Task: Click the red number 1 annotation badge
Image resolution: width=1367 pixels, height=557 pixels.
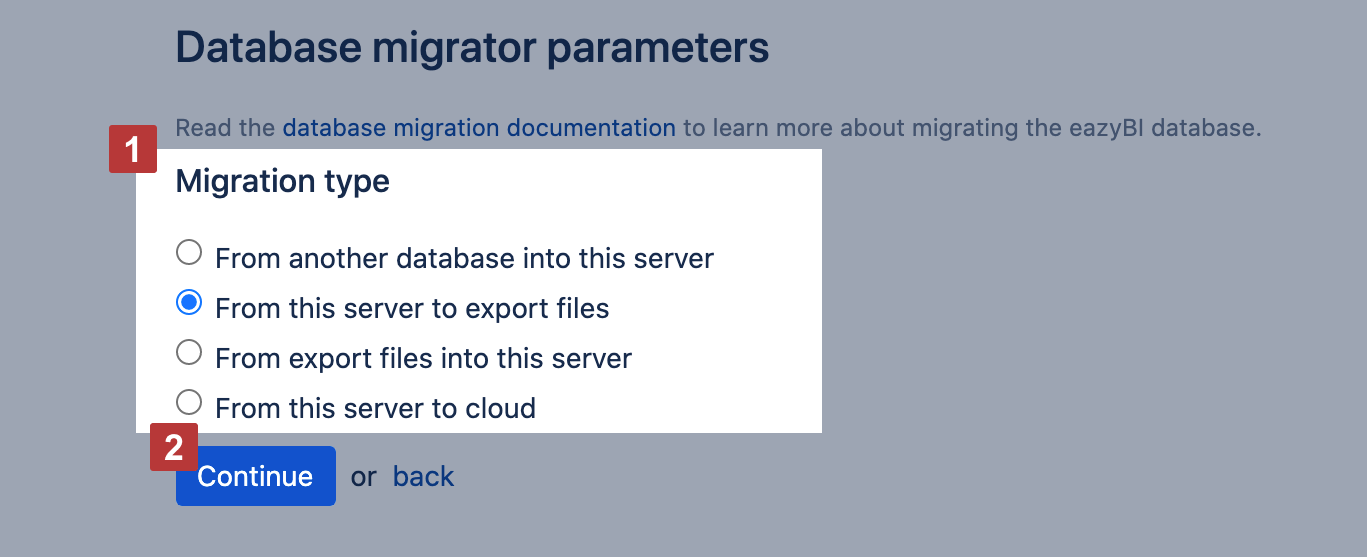Action: coord(133,149)
